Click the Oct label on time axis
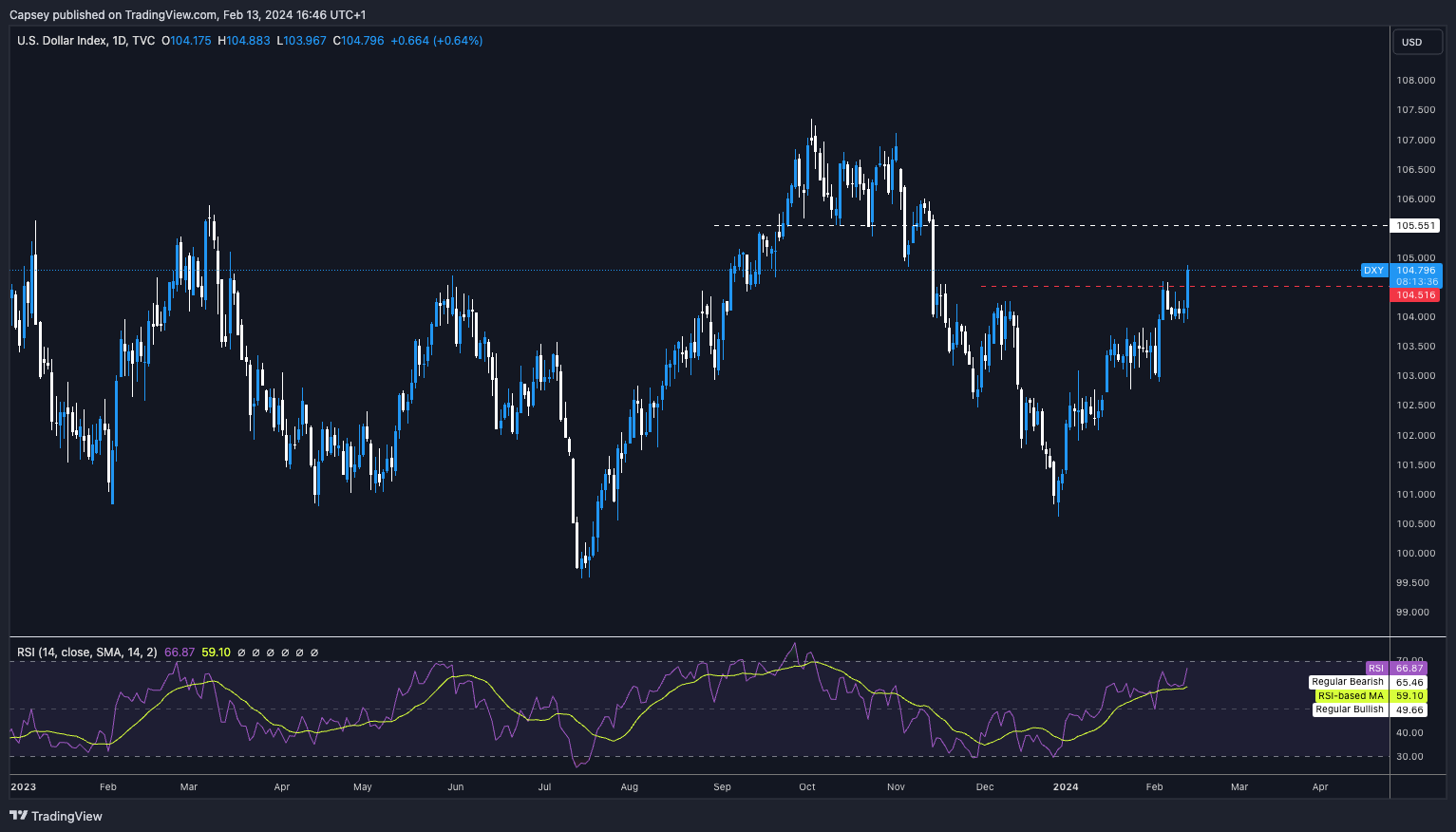 coord(806,787)
